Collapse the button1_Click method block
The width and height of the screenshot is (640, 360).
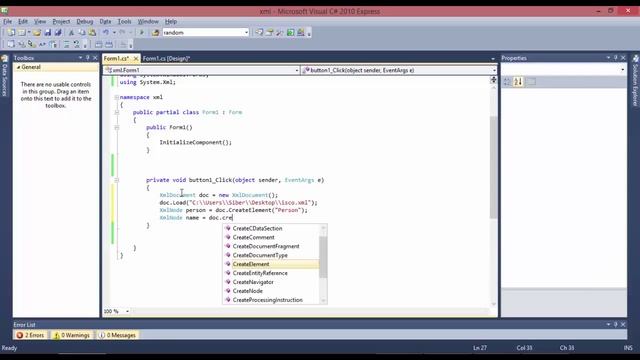(x=116, y=180)
